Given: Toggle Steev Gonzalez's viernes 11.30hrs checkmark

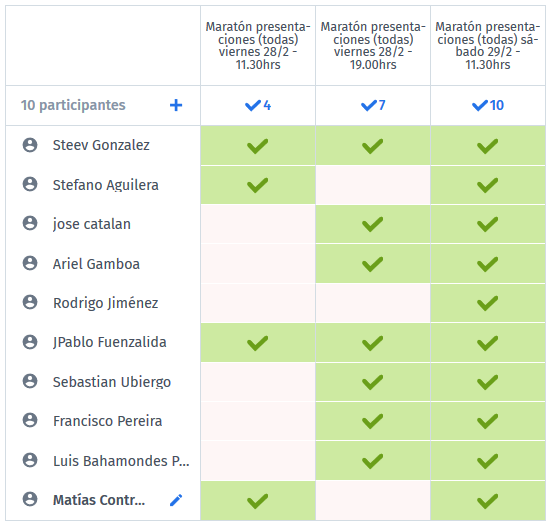Looking at the screenshot, I should pyautogui.click(x=258, y=145).
